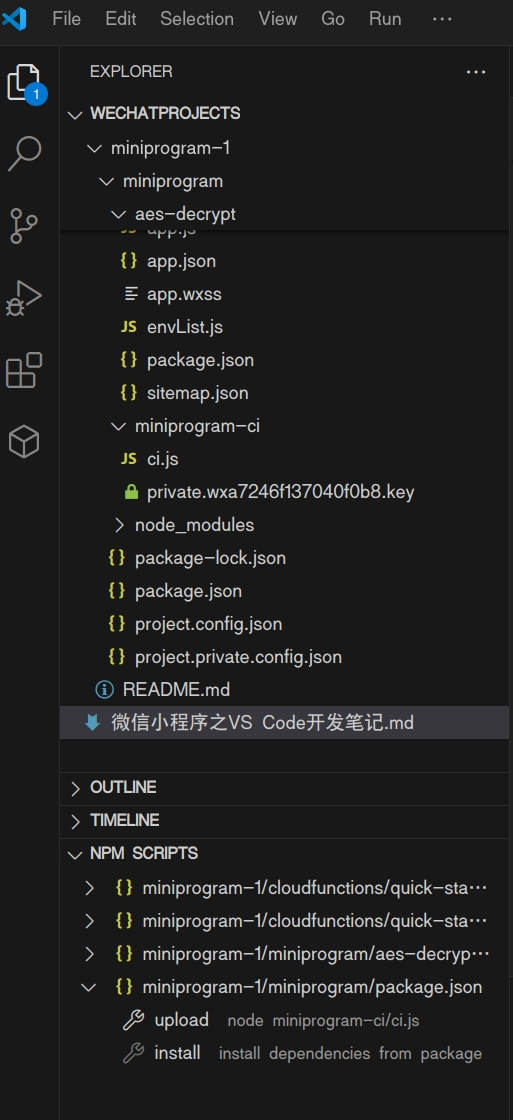Click the braces icon beside app.json
Image resolution: width=513 pixels, height=1120 pixels.
129,261
